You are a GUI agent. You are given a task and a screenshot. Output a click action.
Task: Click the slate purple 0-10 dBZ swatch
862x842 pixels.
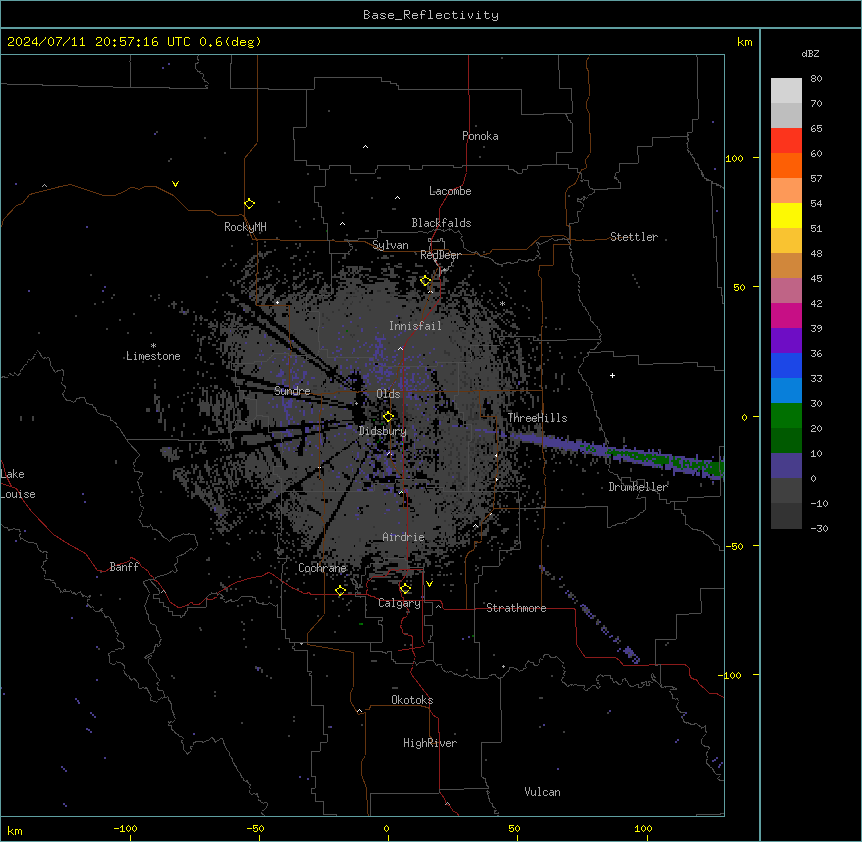(786, 466)
